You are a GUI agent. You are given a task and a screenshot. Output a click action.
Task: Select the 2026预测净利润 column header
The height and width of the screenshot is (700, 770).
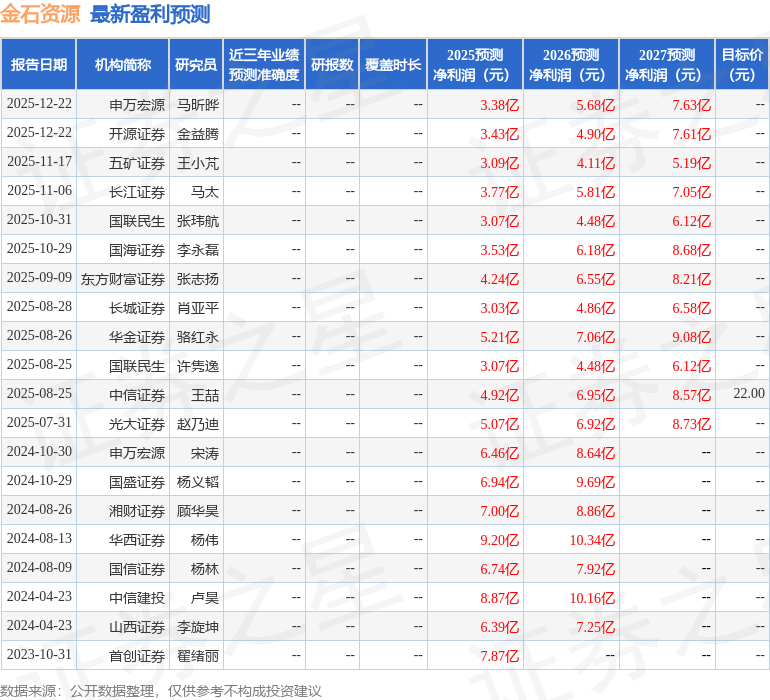tap(571, 64)
